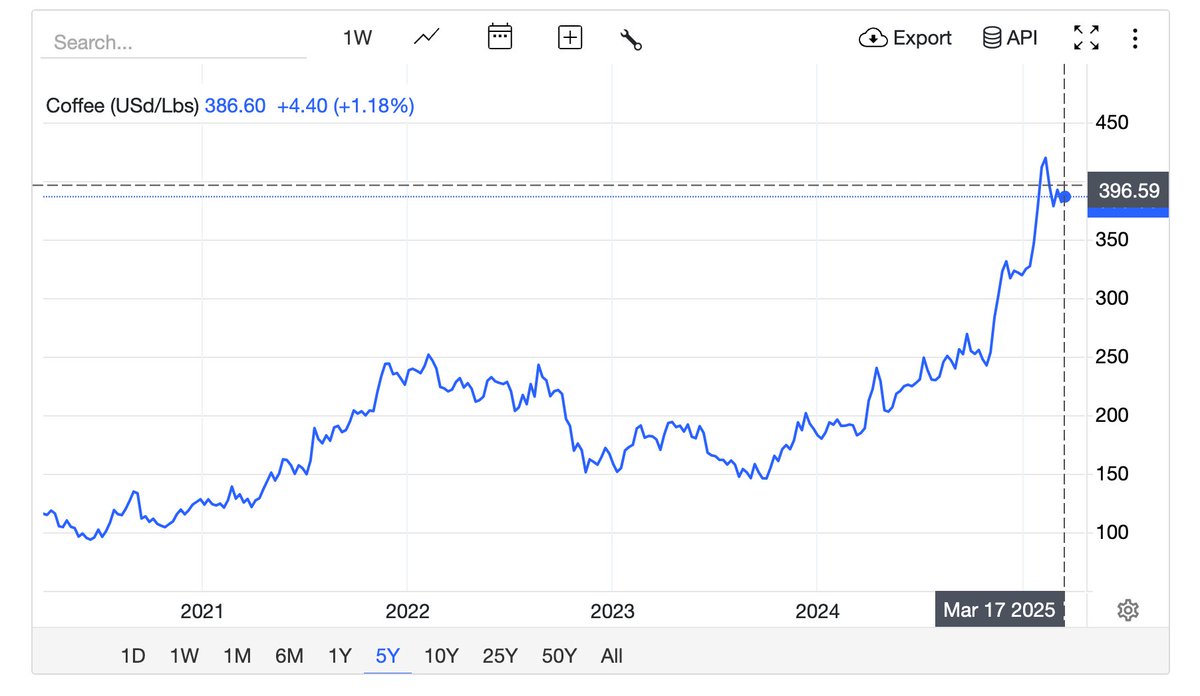This screenshot has width=1200, height=696.
Task: Open the API database icon
Action: 991,37
